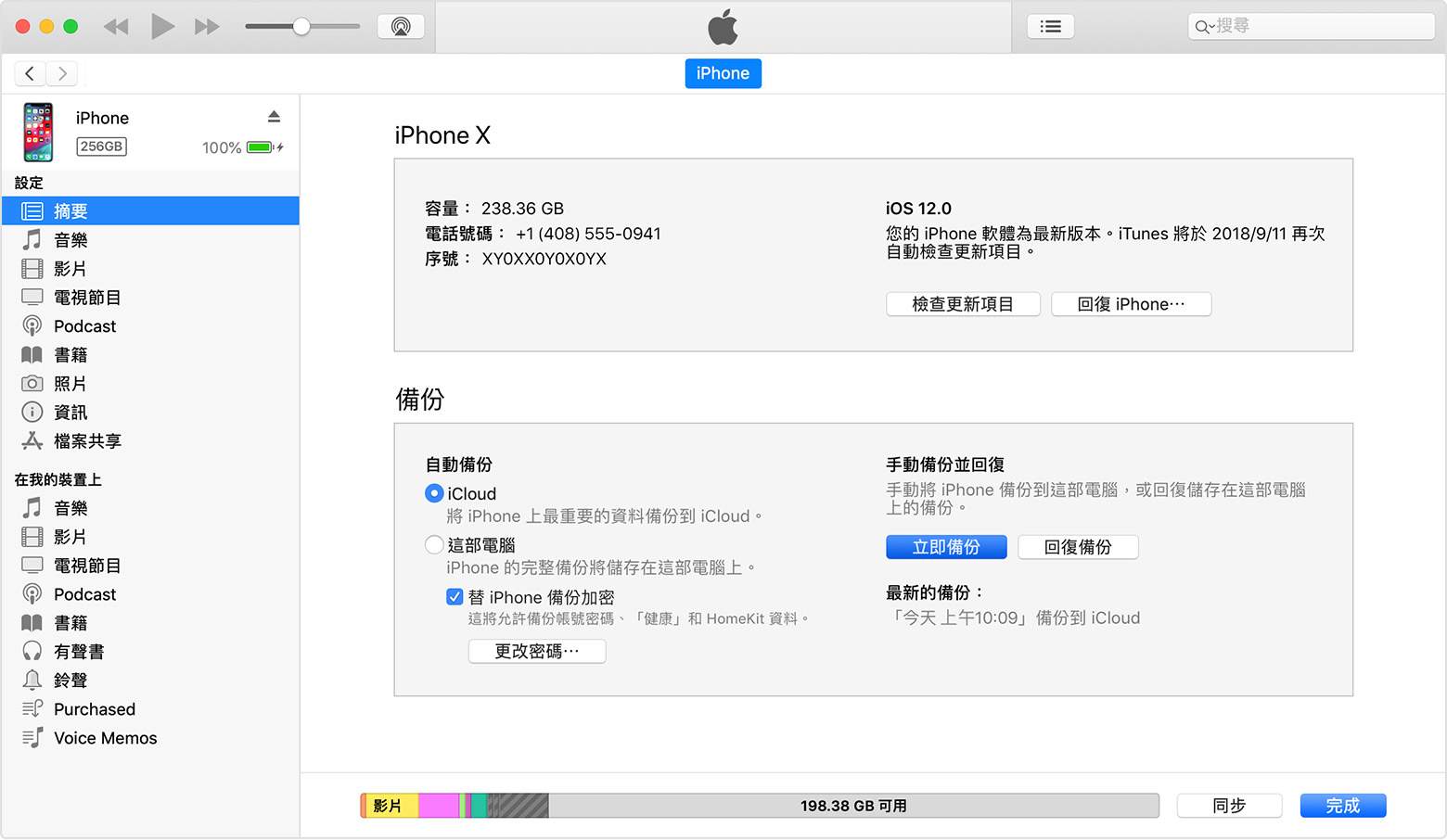Open the list view menu icon
The image size is (1447, 840).
point(1050,27)
